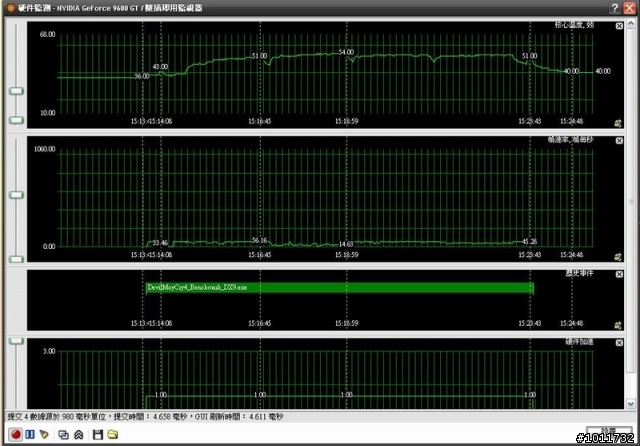Close the hardware acceleration graph

(x=619, y=343)
